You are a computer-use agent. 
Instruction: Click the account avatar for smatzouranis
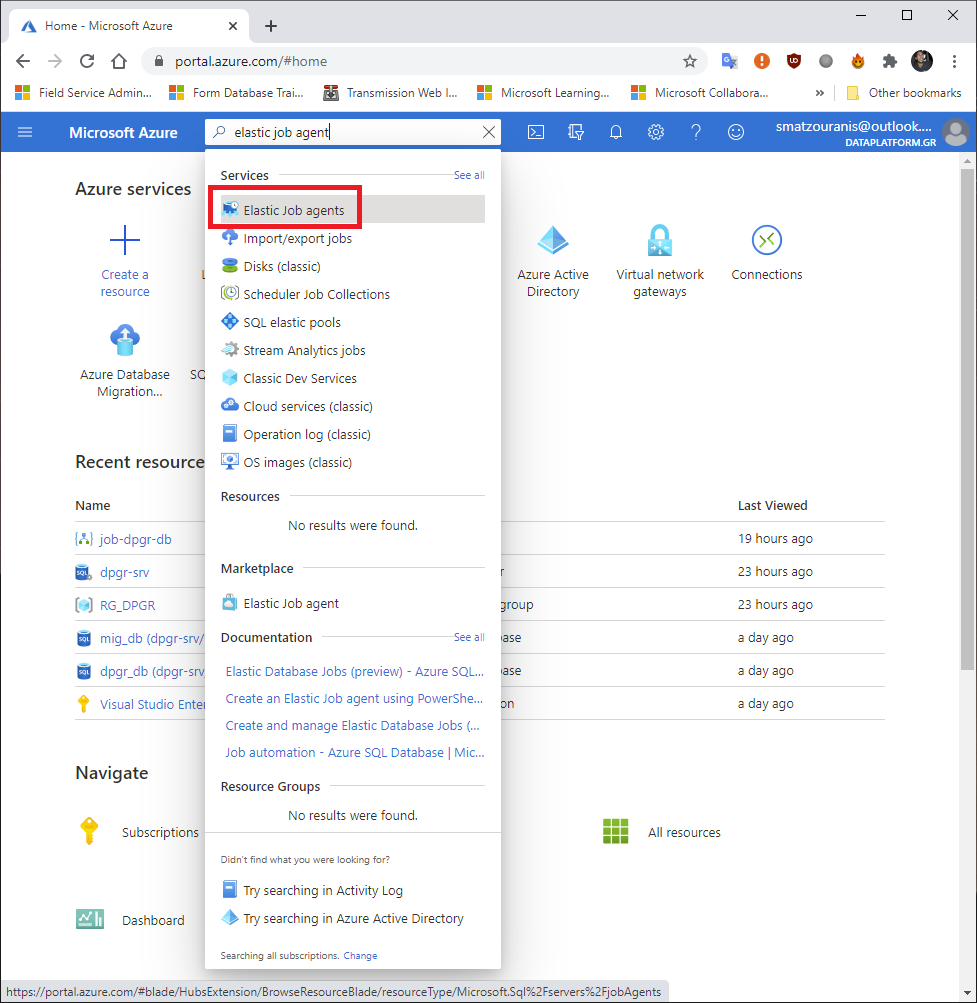click(x=957, y=132)
